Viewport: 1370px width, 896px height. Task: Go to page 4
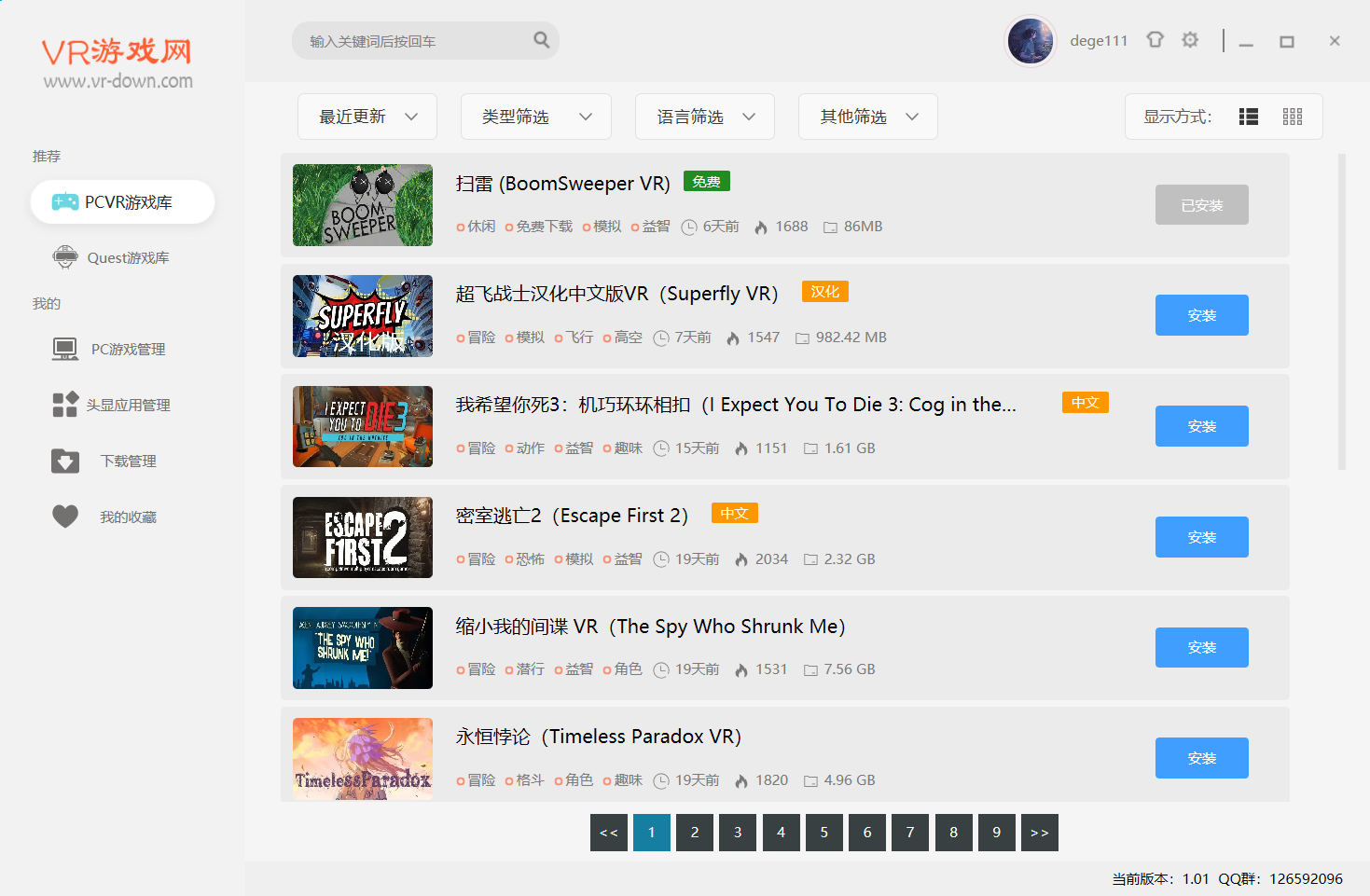[x=782, y=833]
